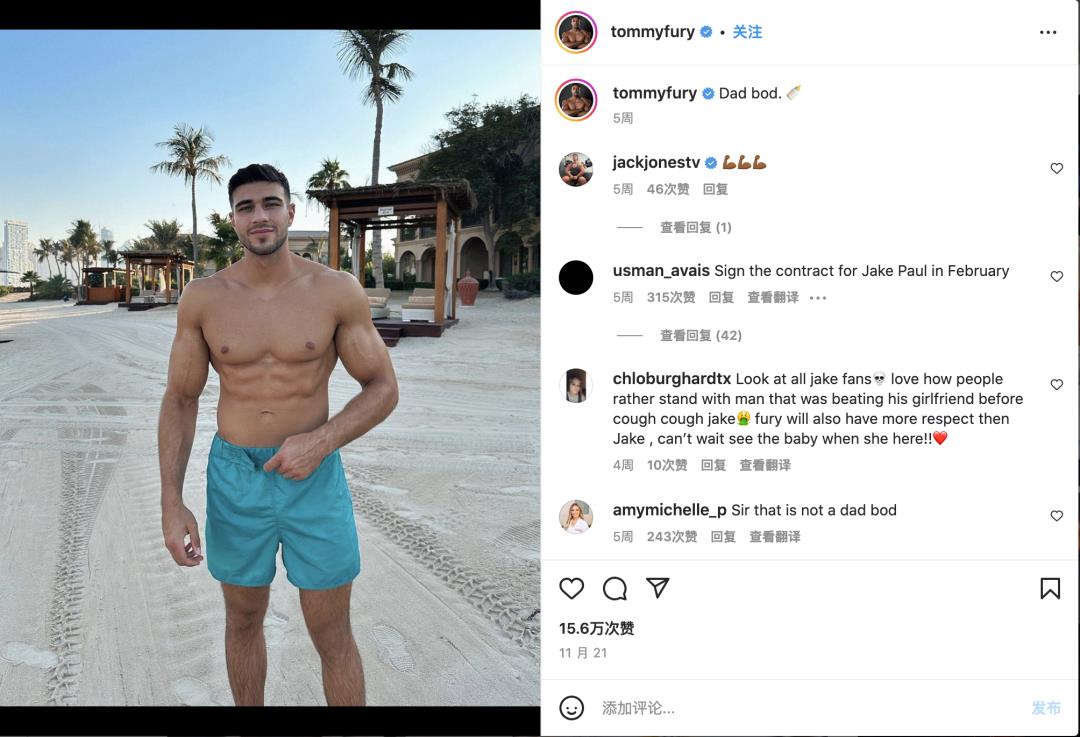
Task: Open the comment bubble icon
Action: click(614, 588)
